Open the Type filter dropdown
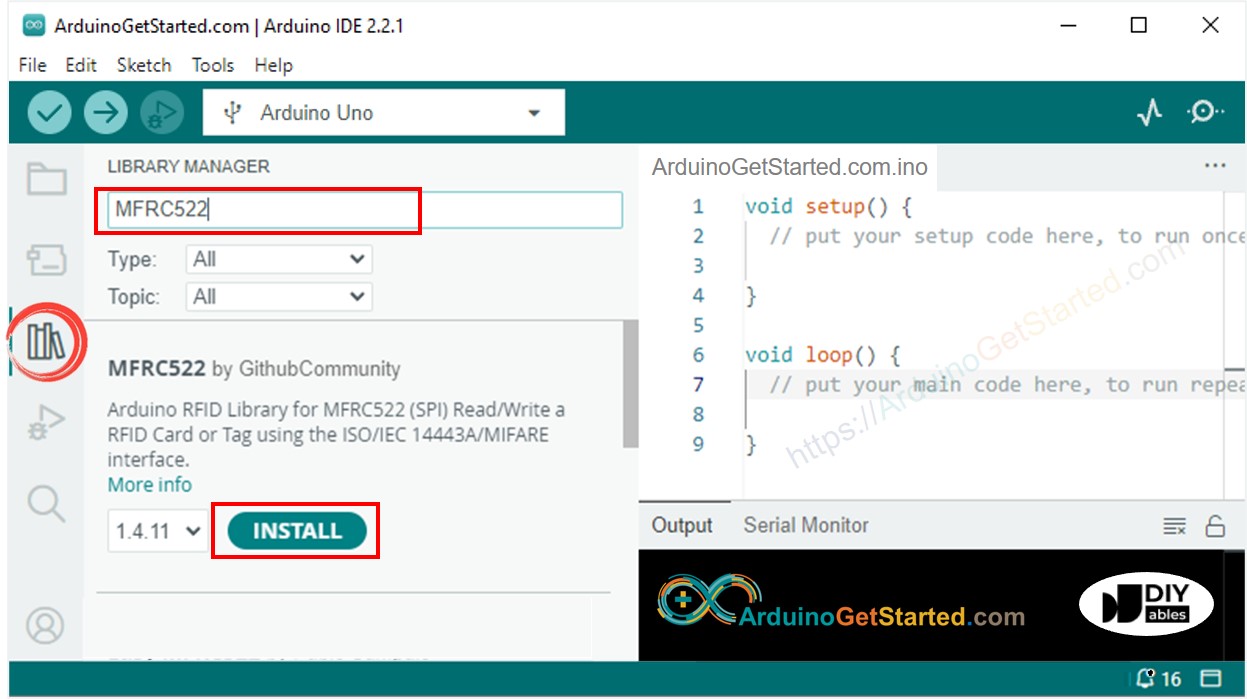Screen dimensions: 1247x699 (x=279, y=260)
